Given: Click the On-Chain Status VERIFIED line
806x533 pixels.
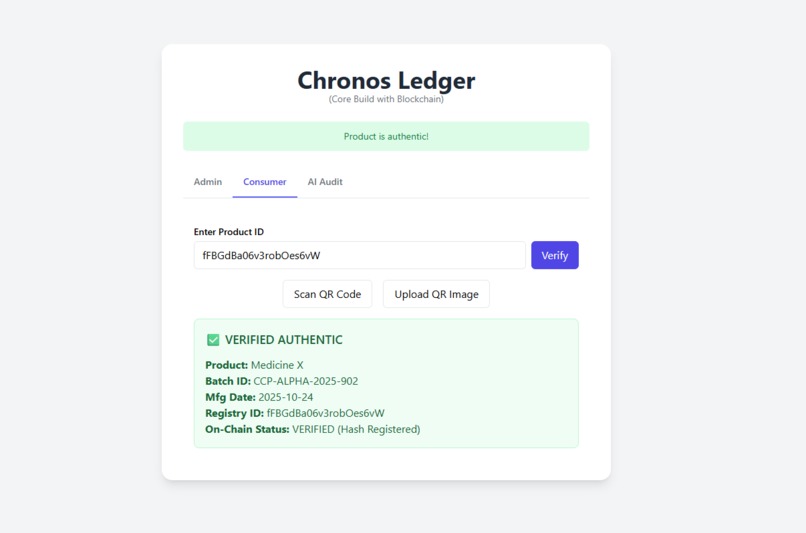Looking at the screenshot, I should 313,429.
